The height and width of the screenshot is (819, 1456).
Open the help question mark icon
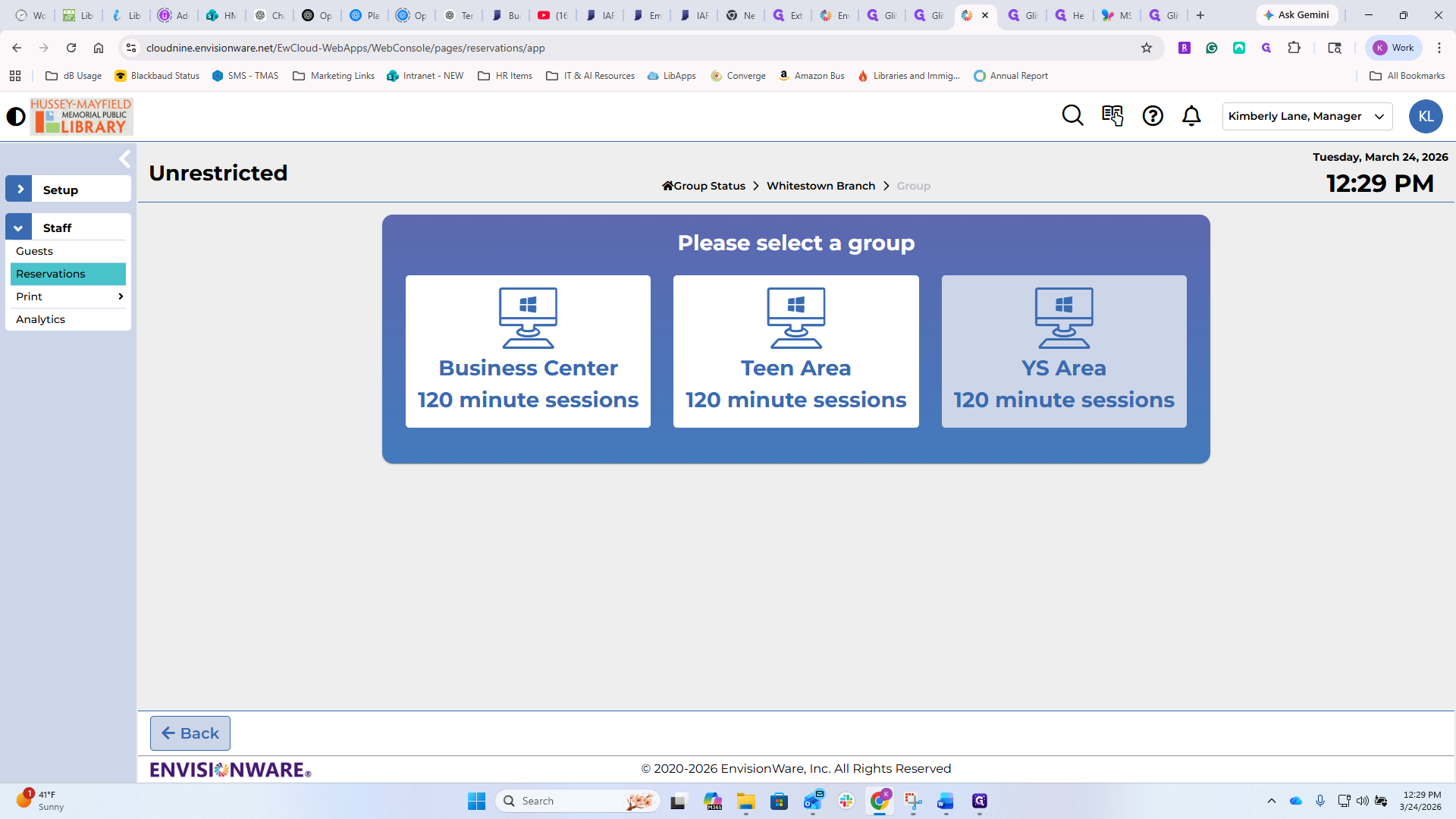click(1153, 116)
